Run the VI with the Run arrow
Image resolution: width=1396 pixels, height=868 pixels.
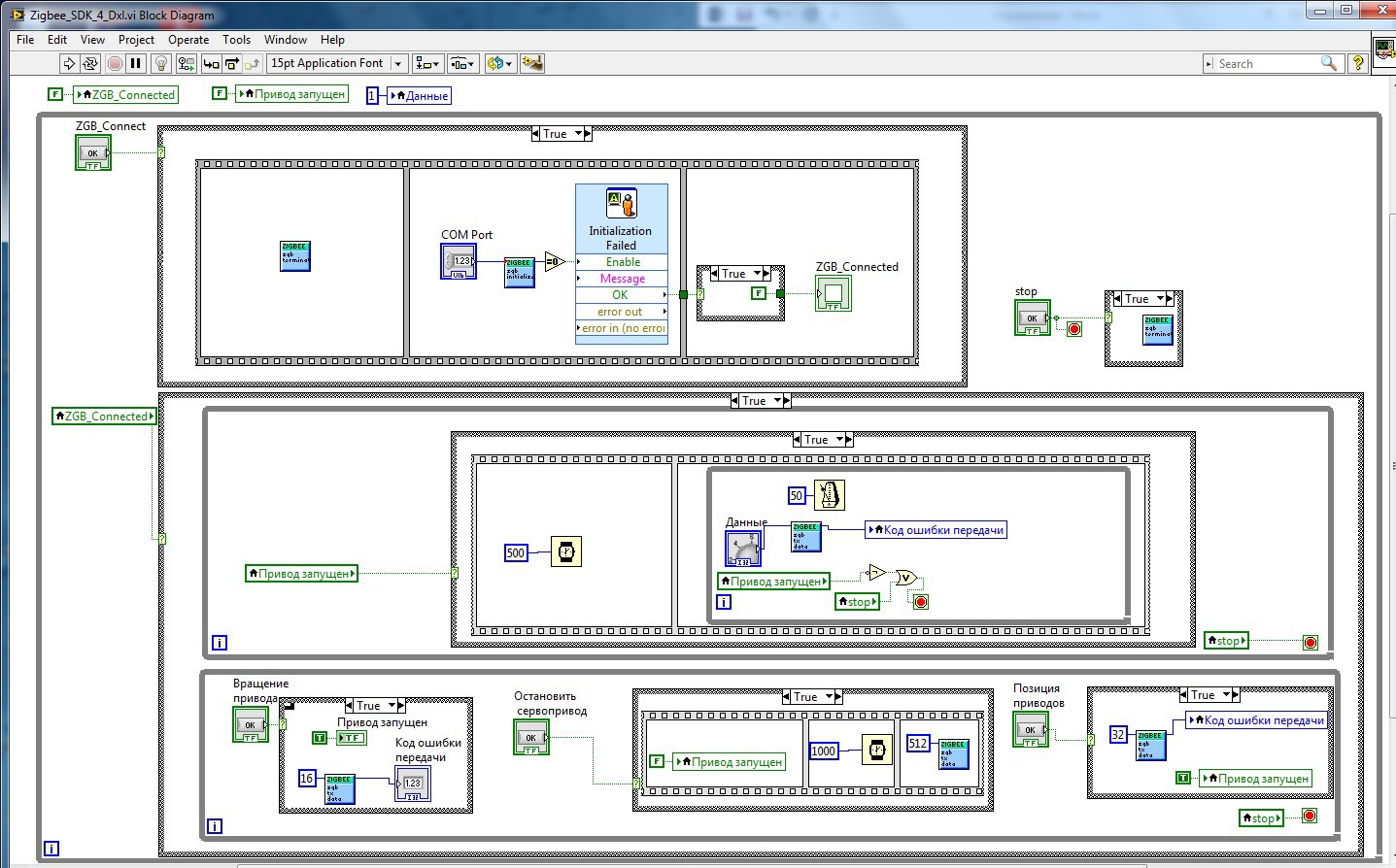point(69,63)
